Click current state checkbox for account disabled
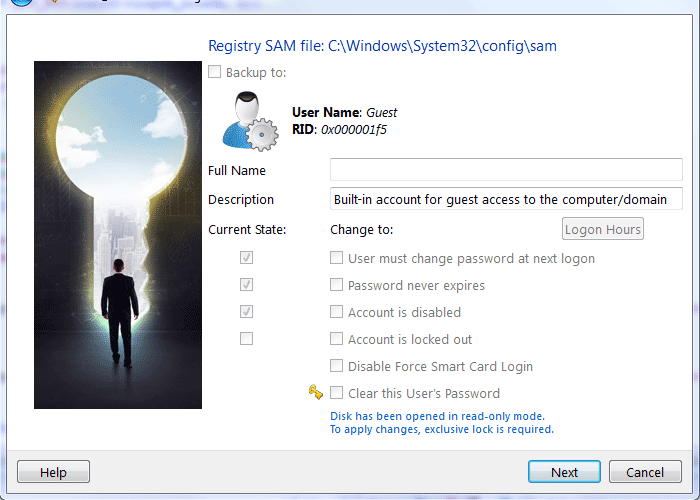Viewport: 700px width, 500px height. click(x=246, y=312)
